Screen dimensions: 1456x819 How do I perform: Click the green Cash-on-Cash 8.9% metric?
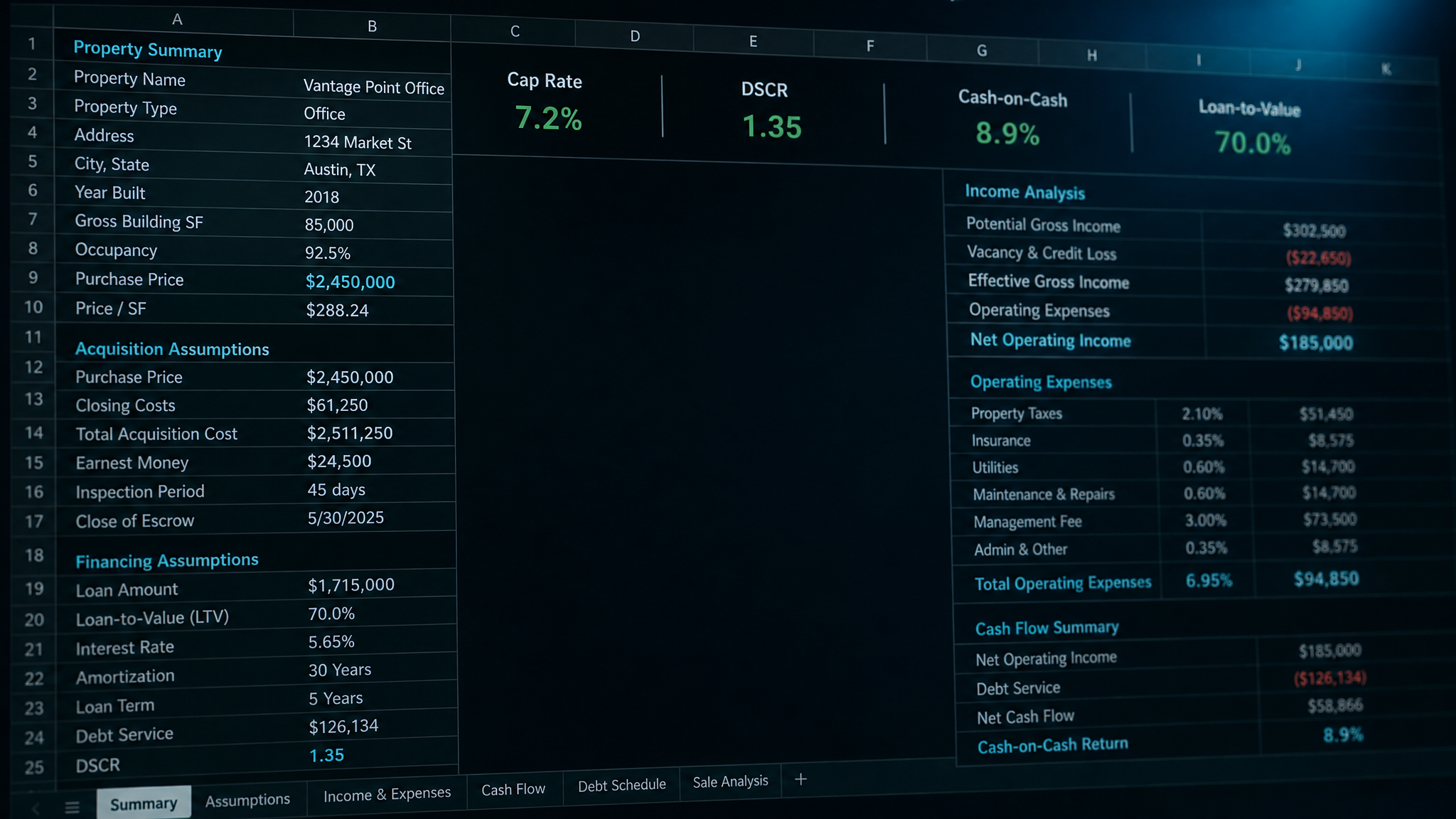(x=1007, y=133)
